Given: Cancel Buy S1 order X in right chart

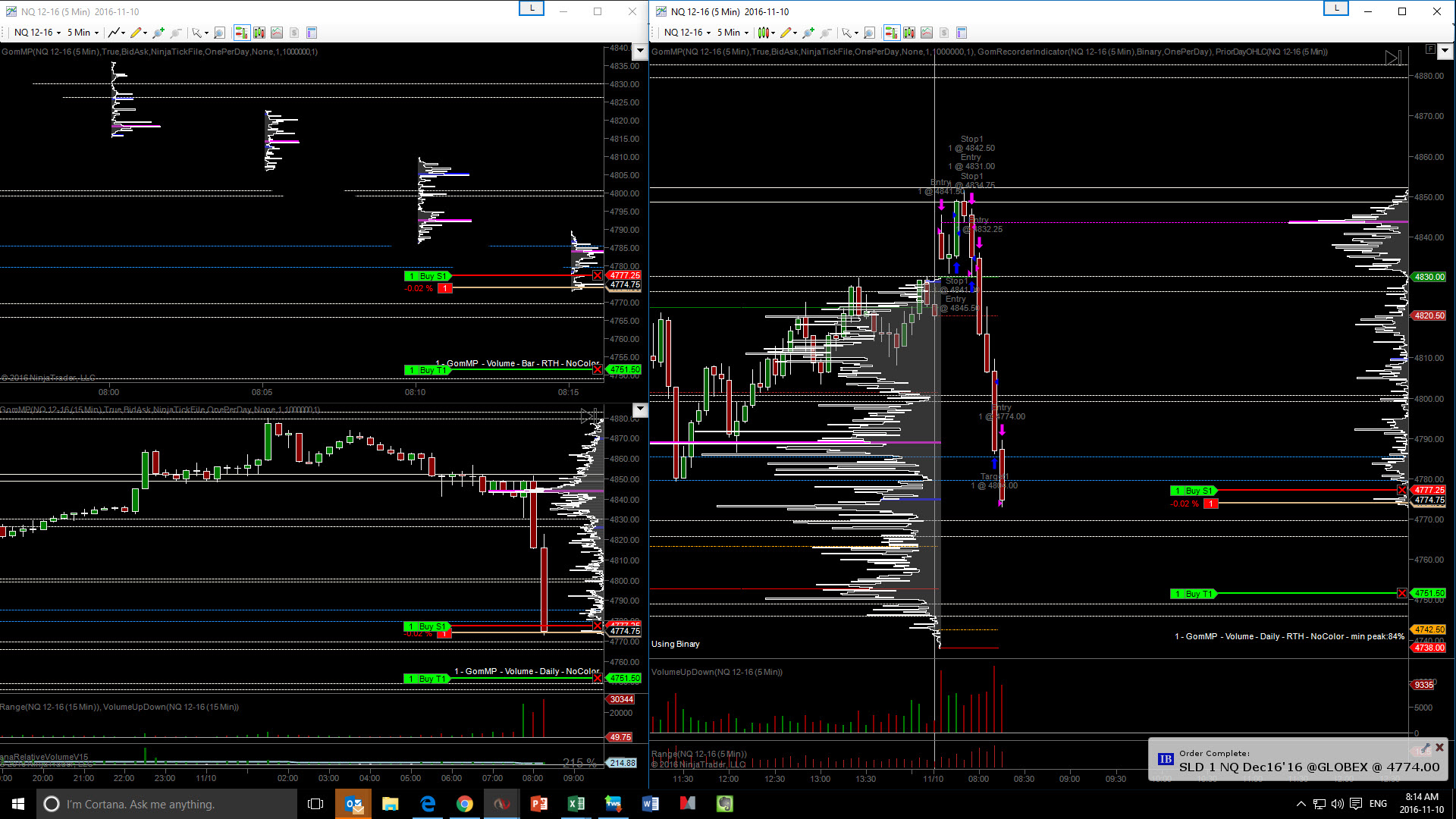Looking at the screenshot, I should click(x=1401, y=491).
